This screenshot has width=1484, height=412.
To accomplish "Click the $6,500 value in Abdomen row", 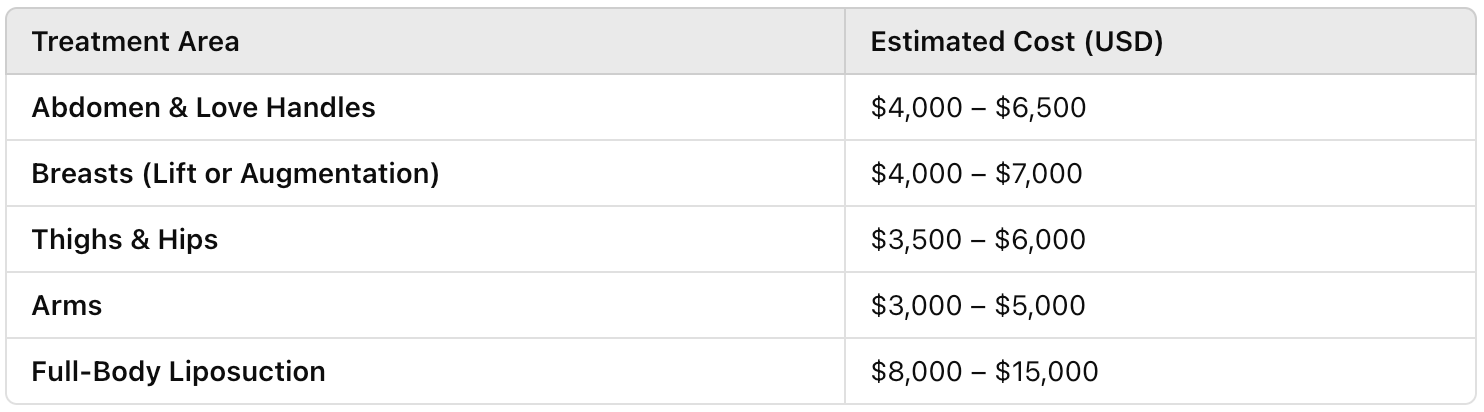I will point(1041,108).
